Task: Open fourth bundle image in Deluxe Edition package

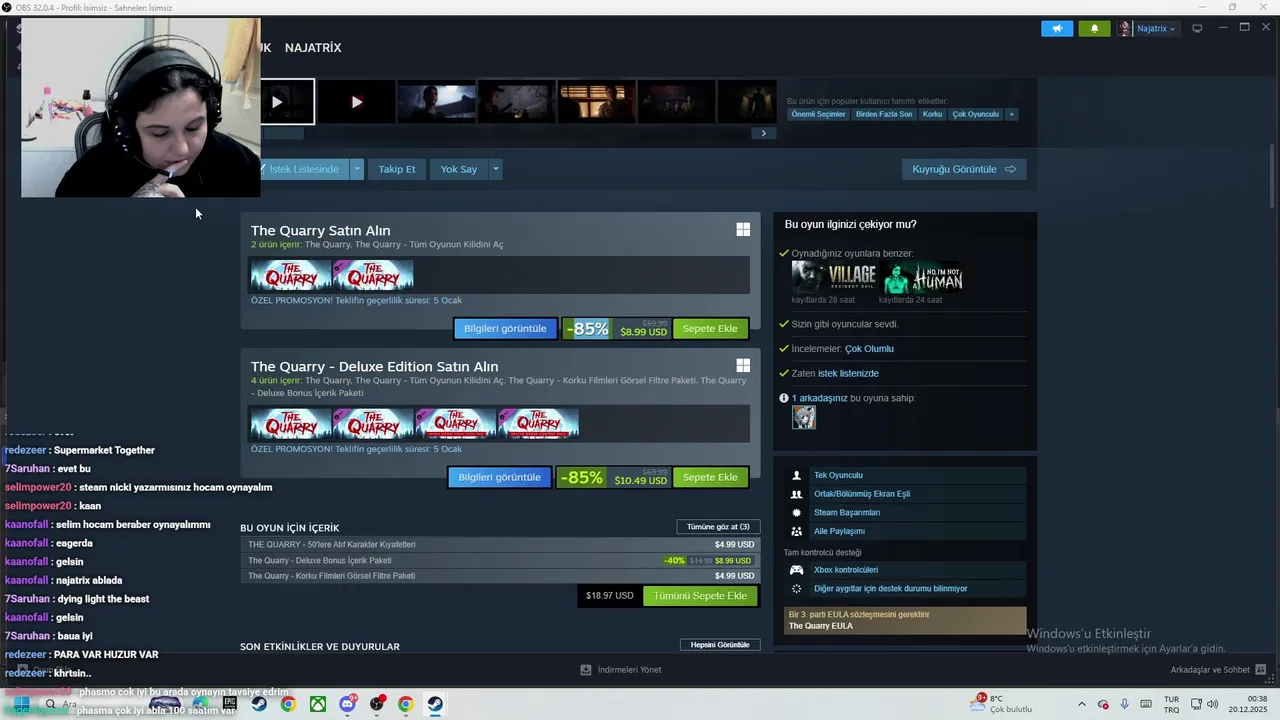Action: [x=538, y=424]
